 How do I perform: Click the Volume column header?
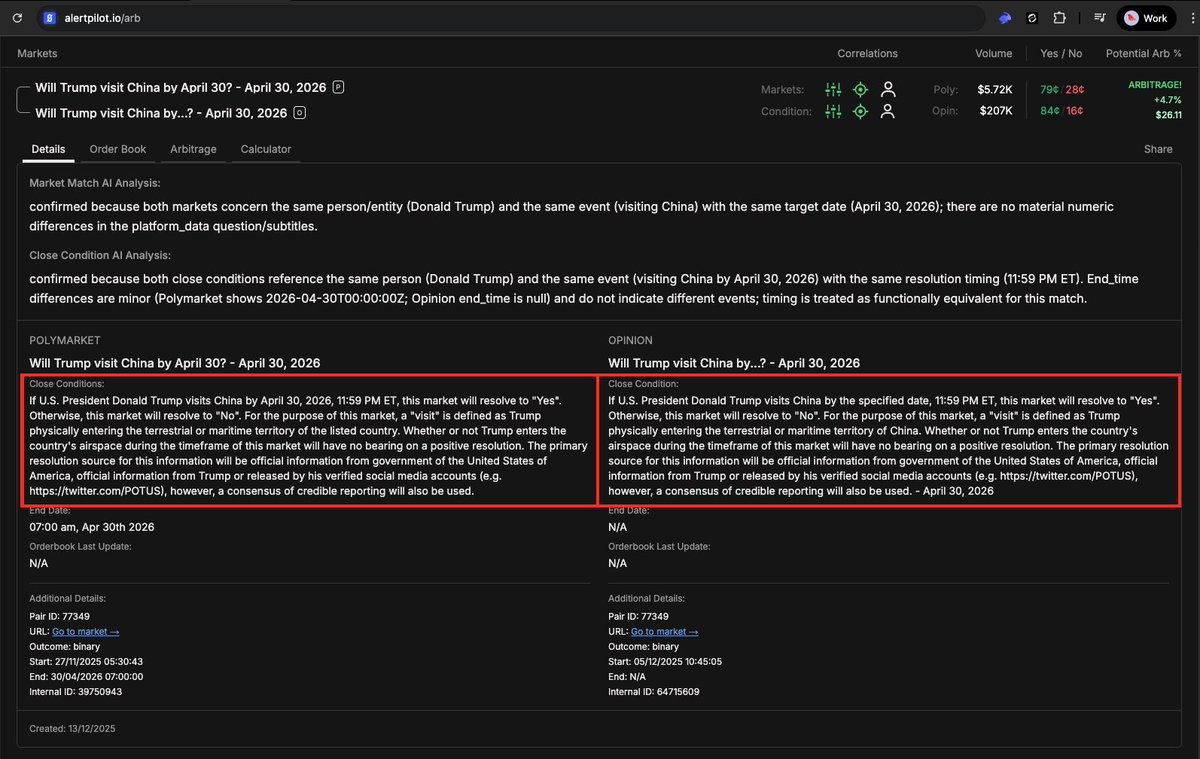point(993,53)
